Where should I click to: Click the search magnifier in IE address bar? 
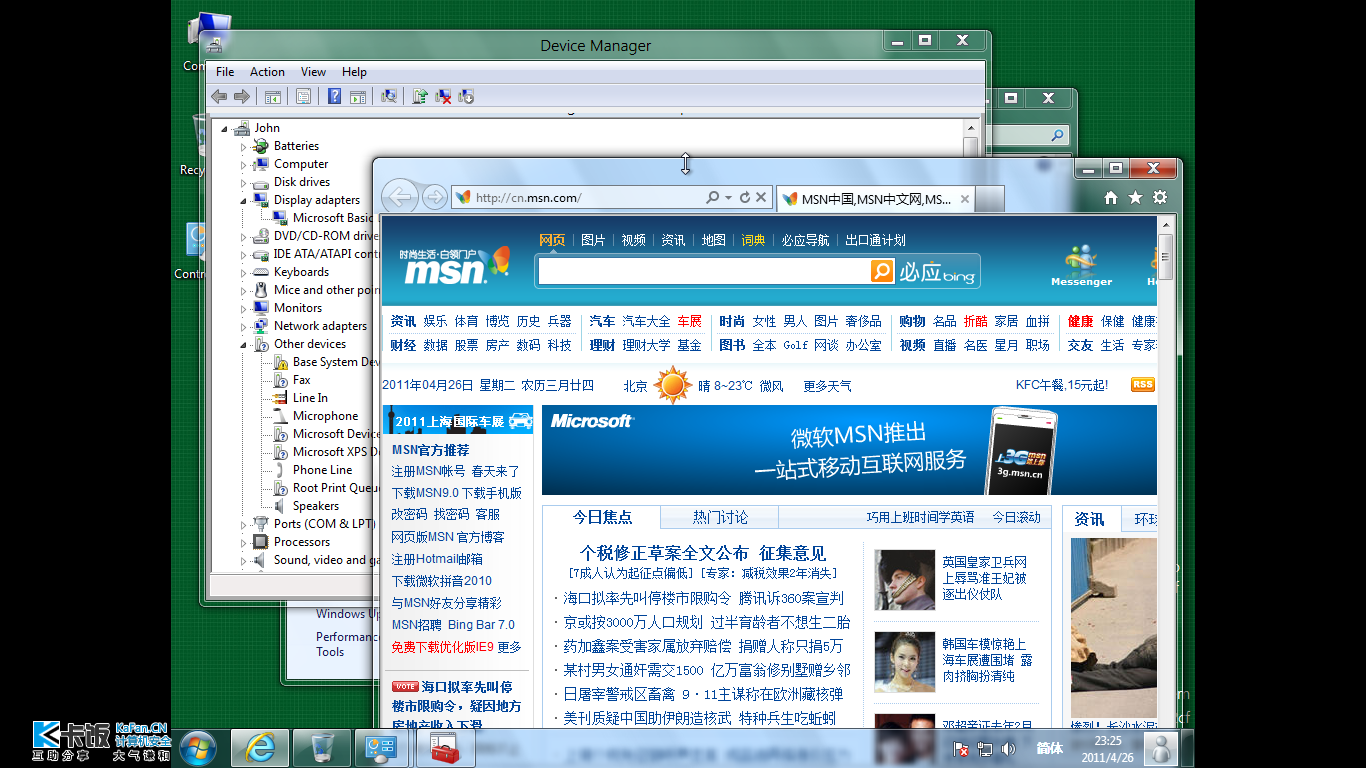(712, 198)
